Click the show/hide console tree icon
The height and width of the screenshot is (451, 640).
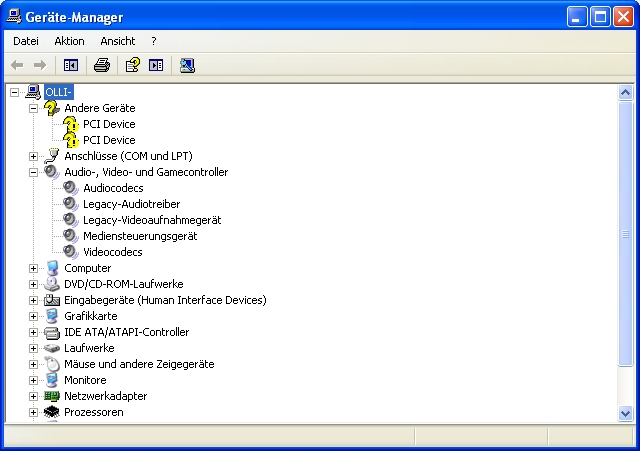point(70,65)
